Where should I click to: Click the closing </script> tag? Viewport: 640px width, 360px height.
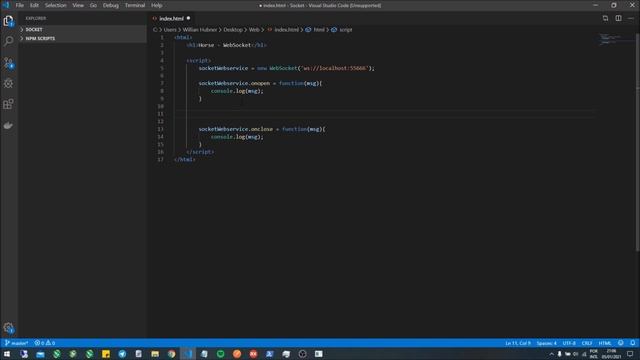point(200,152)
